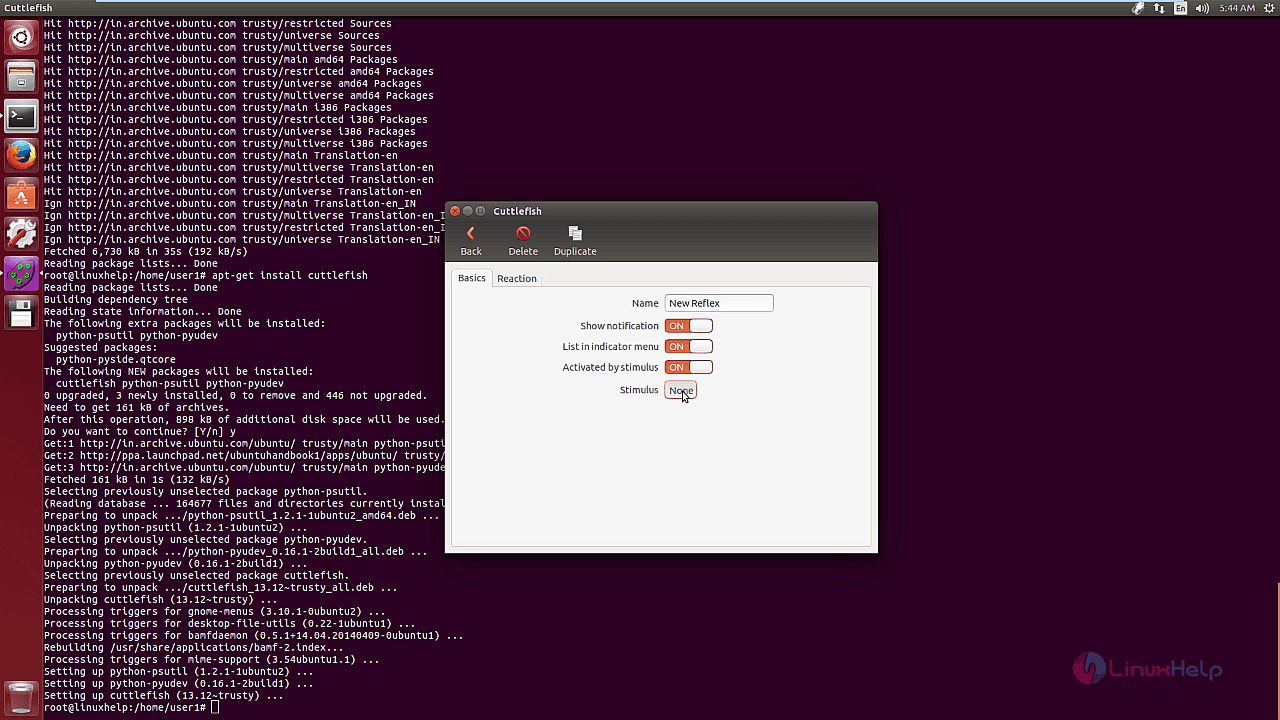Launch Firefox from the dock
This screenshot has width=1280, height=720.
21,155
